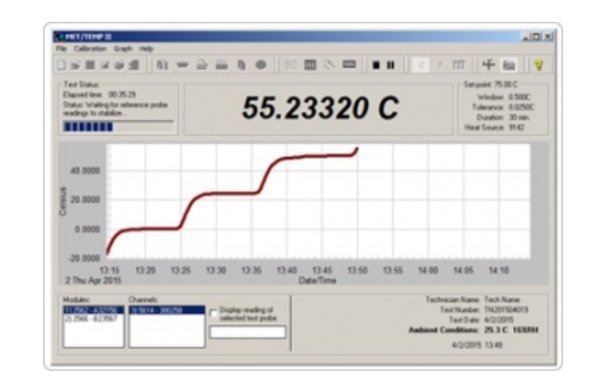Click the diagonal probe toolbar icon
600x390 pixels.
coord(329,65)
